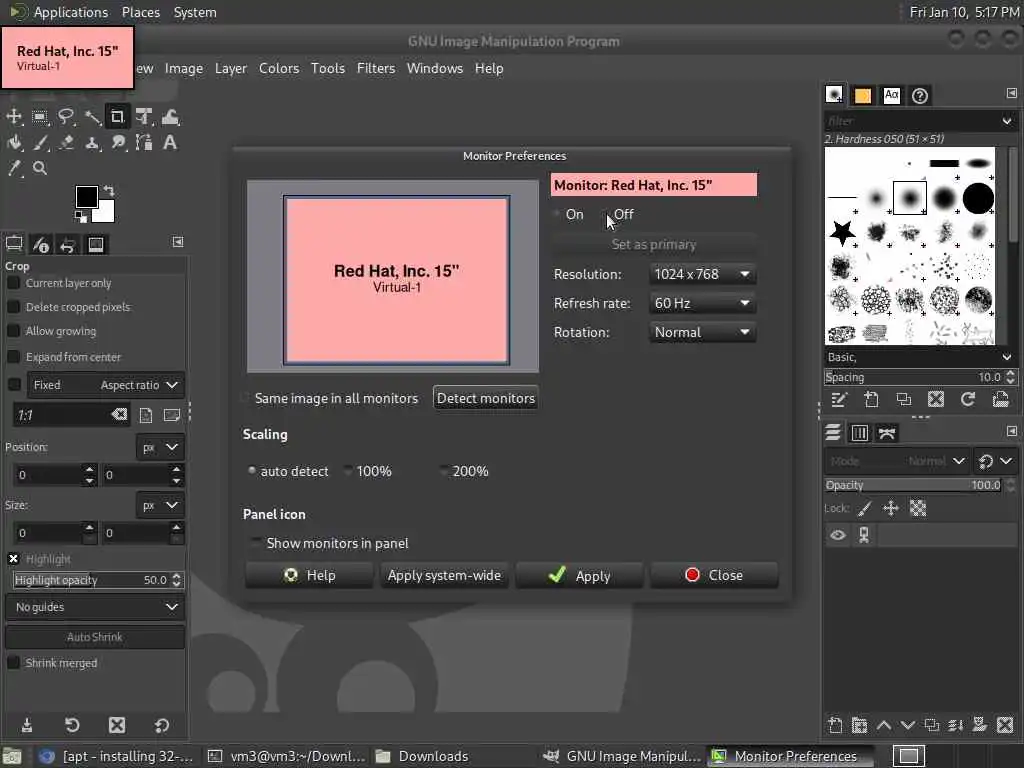Select the Smudge tool

118,142
